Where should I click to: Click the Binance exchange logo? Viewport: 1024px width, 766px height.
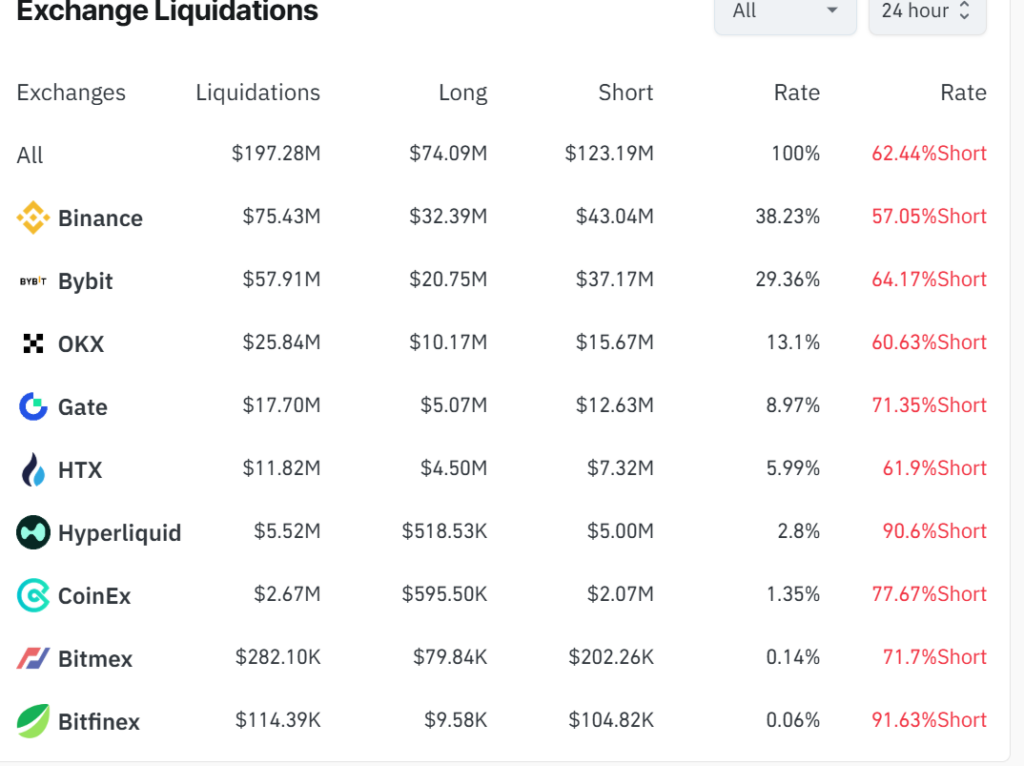click(x=32, y=217)
